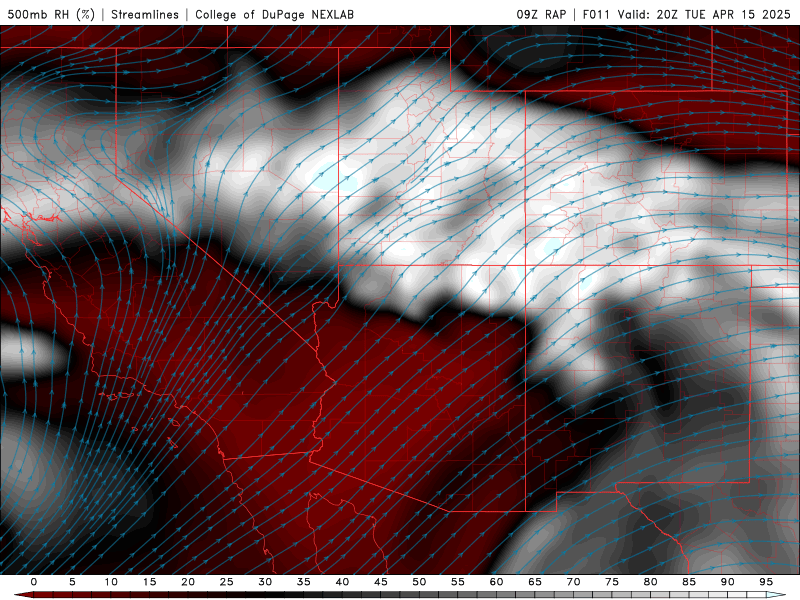
Task: Click the "45" legend label
Action: (381, 582)
